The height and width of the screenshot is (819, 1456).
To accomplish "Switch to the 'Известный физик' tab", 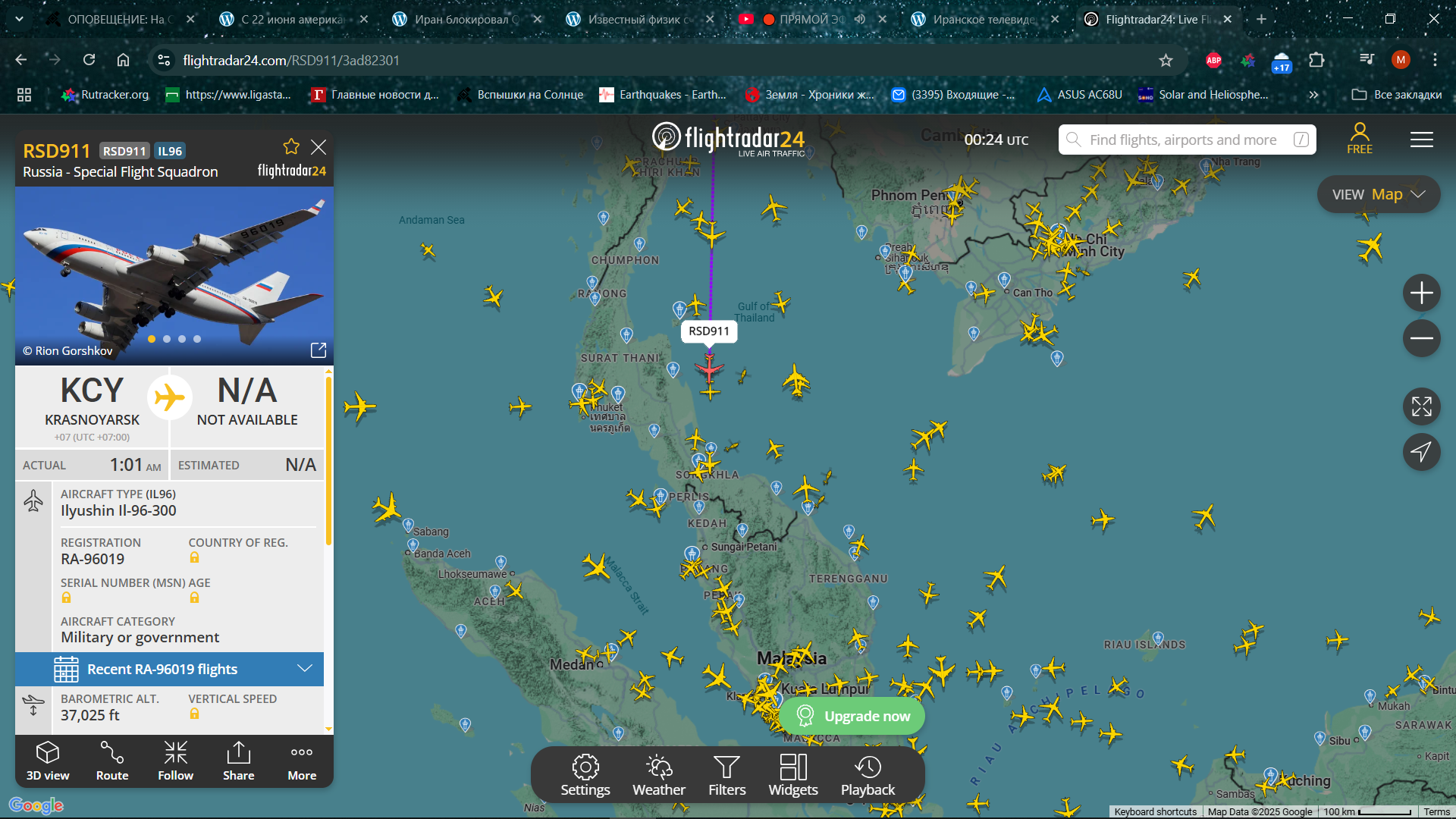I will (639, 19).
